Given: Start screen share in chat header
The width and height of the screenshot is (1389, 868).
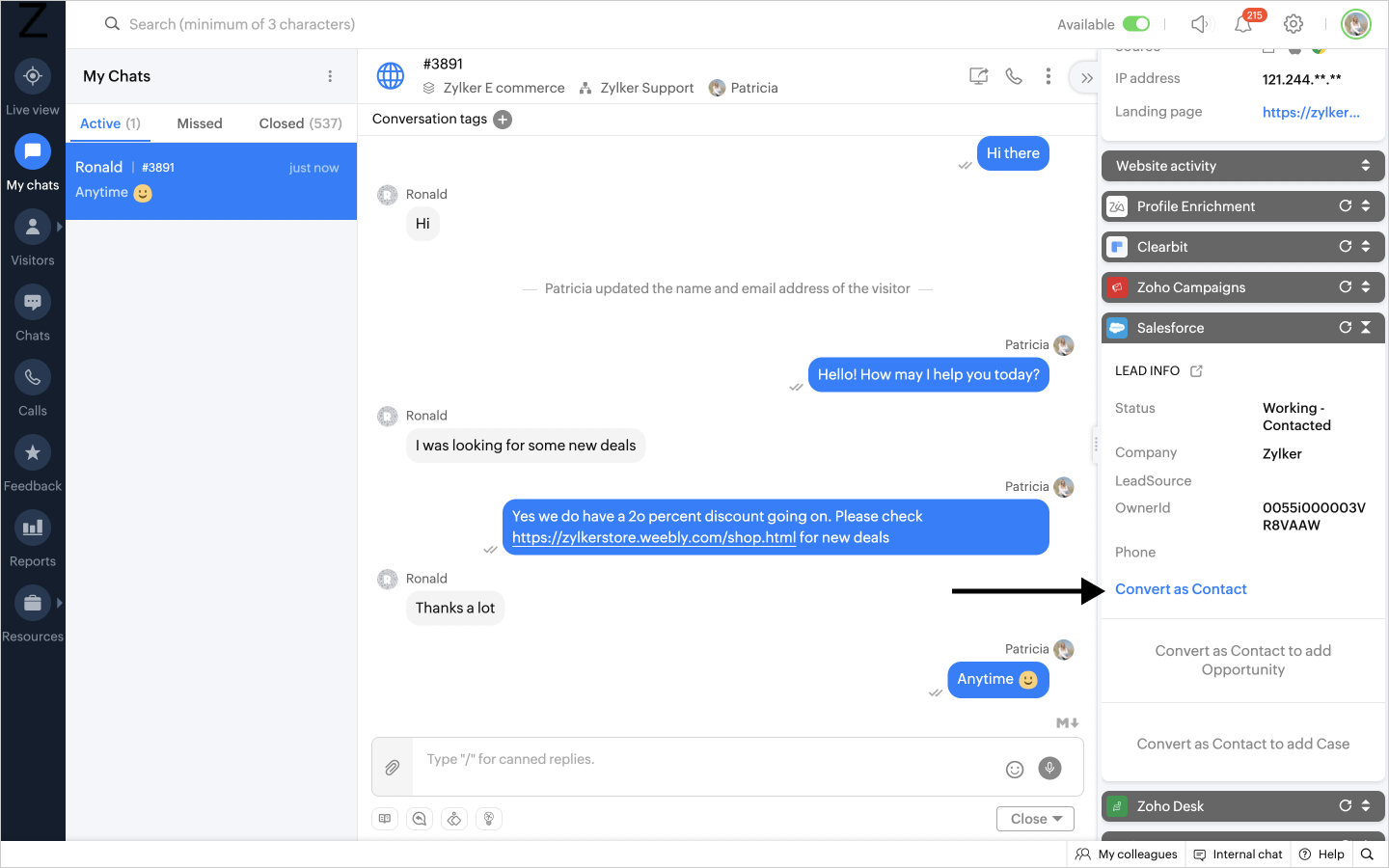Looking at the screenshot, I should coord(978,76).
